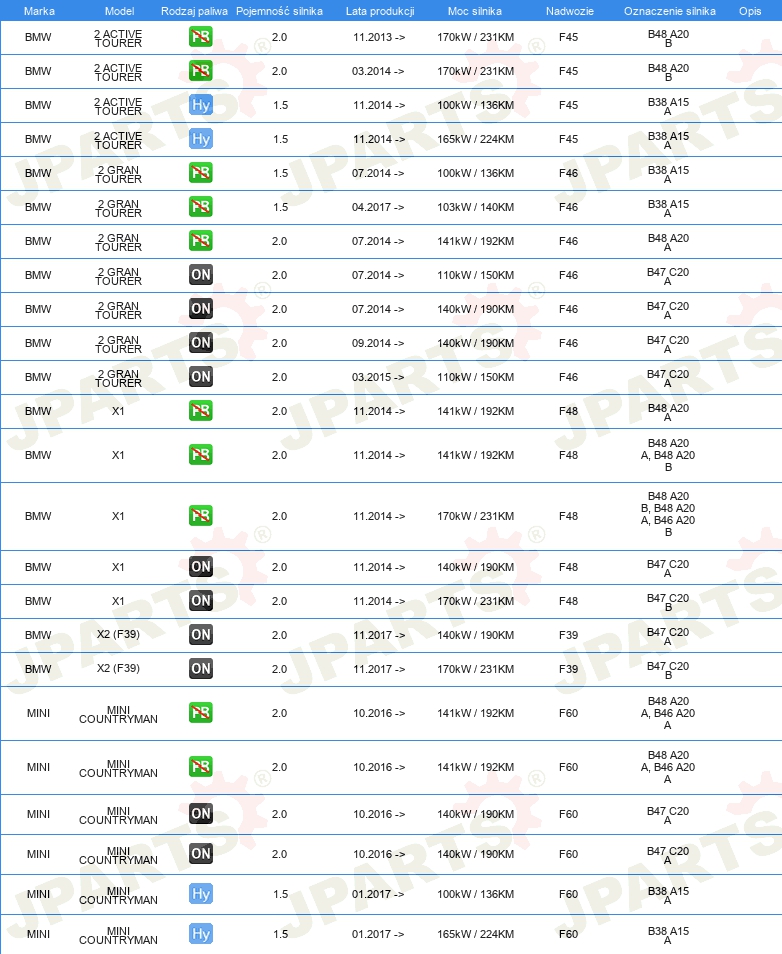
Task: Click ON diesel icon in X1 140kW / 190KM row
Action: click(201, 567)
